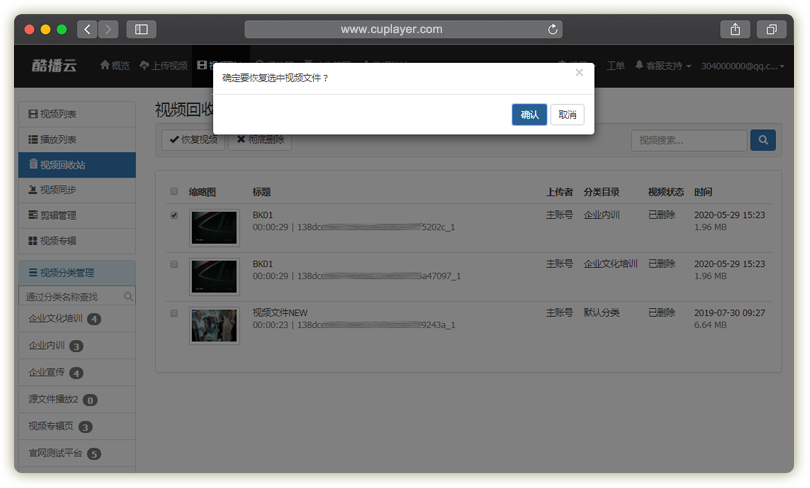810x488 pixels.
Task: Click the category search magnifier icon
Action: 128,297
